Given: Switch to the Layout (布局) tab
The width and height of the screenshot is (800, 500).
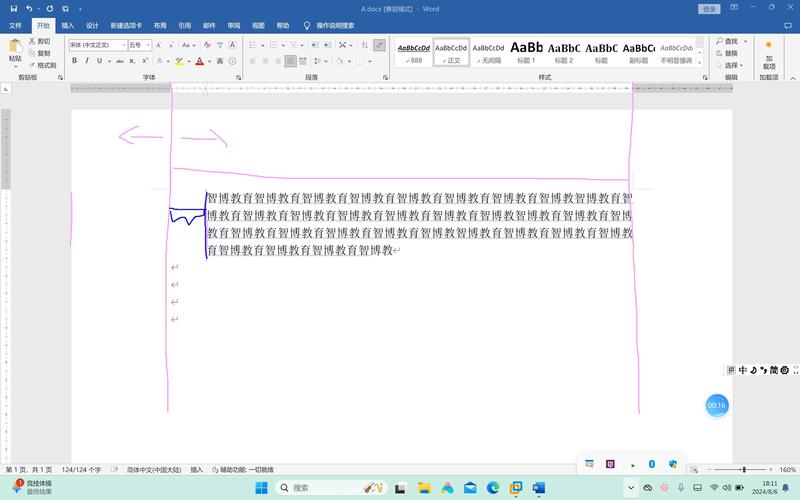Looking at the screenshot, I should point(160,26).
